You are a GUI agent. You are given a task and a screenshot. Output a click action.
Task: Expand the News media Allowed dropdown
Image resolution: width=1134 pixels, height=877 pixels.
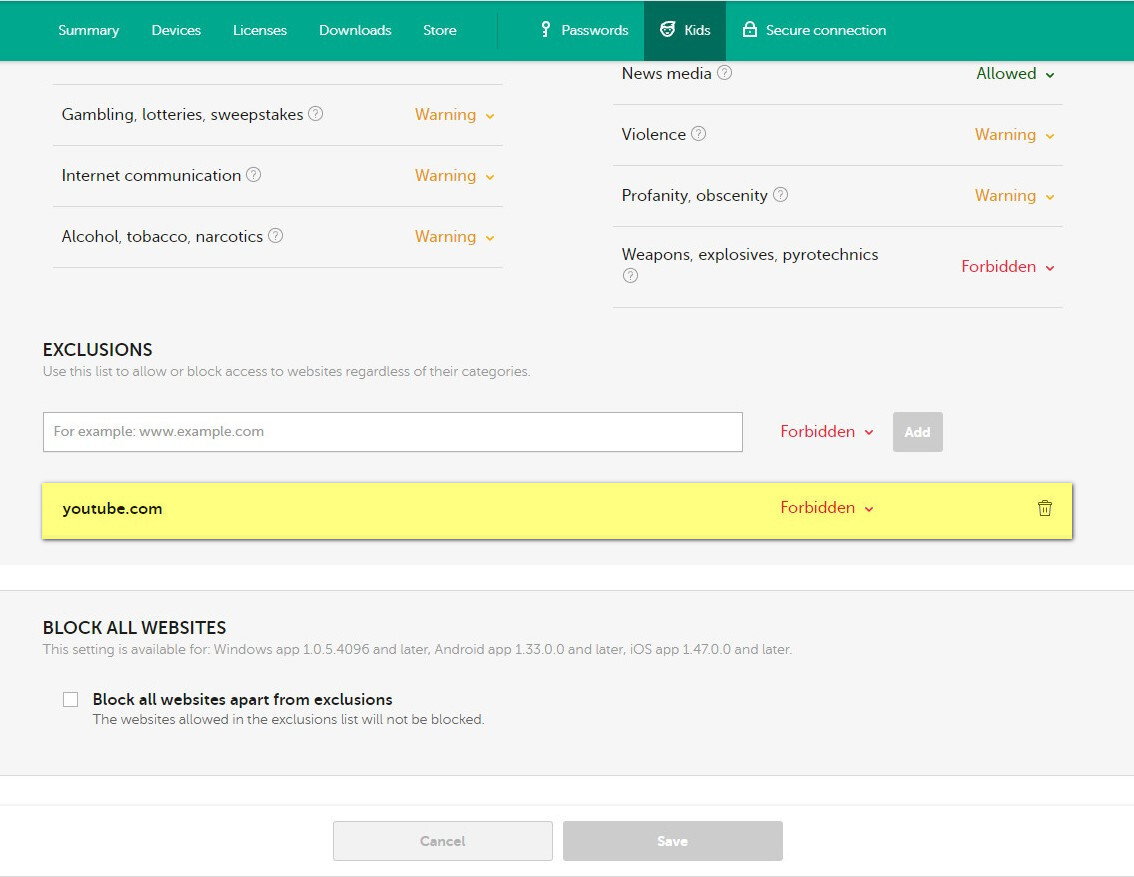(1015, 74)
